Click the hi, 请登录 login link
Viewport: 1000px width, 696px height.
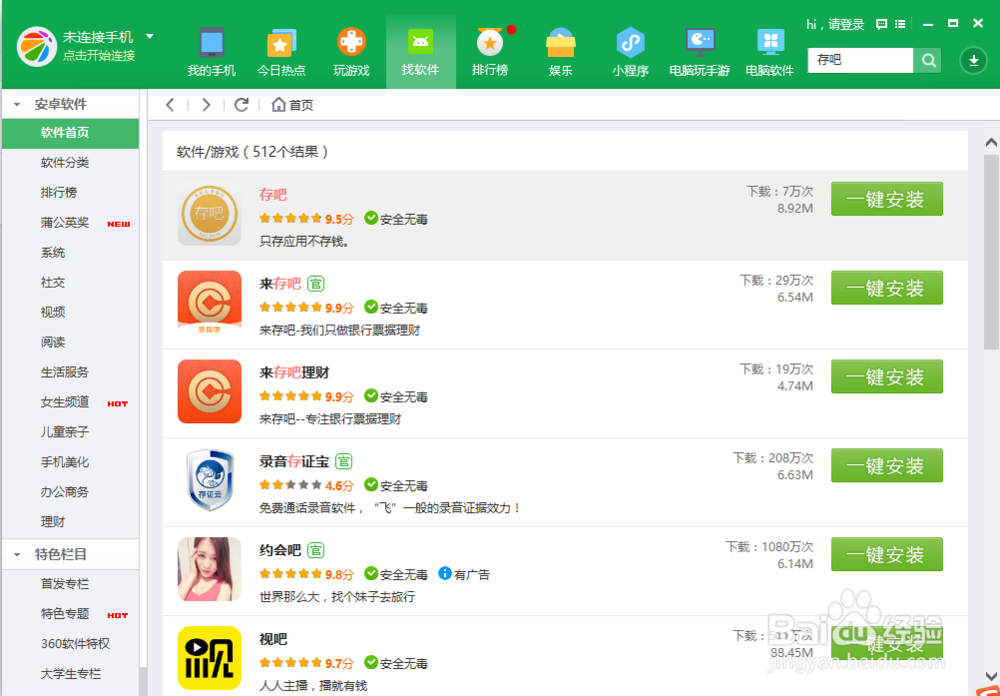click(835, 25)
